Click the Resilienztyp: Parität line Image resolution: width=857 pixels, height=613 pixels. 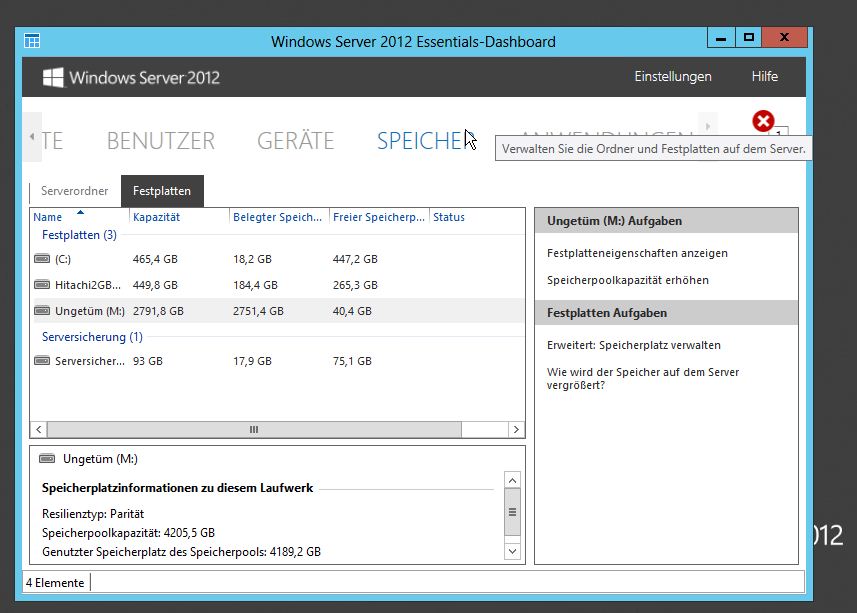click(93, 514)
